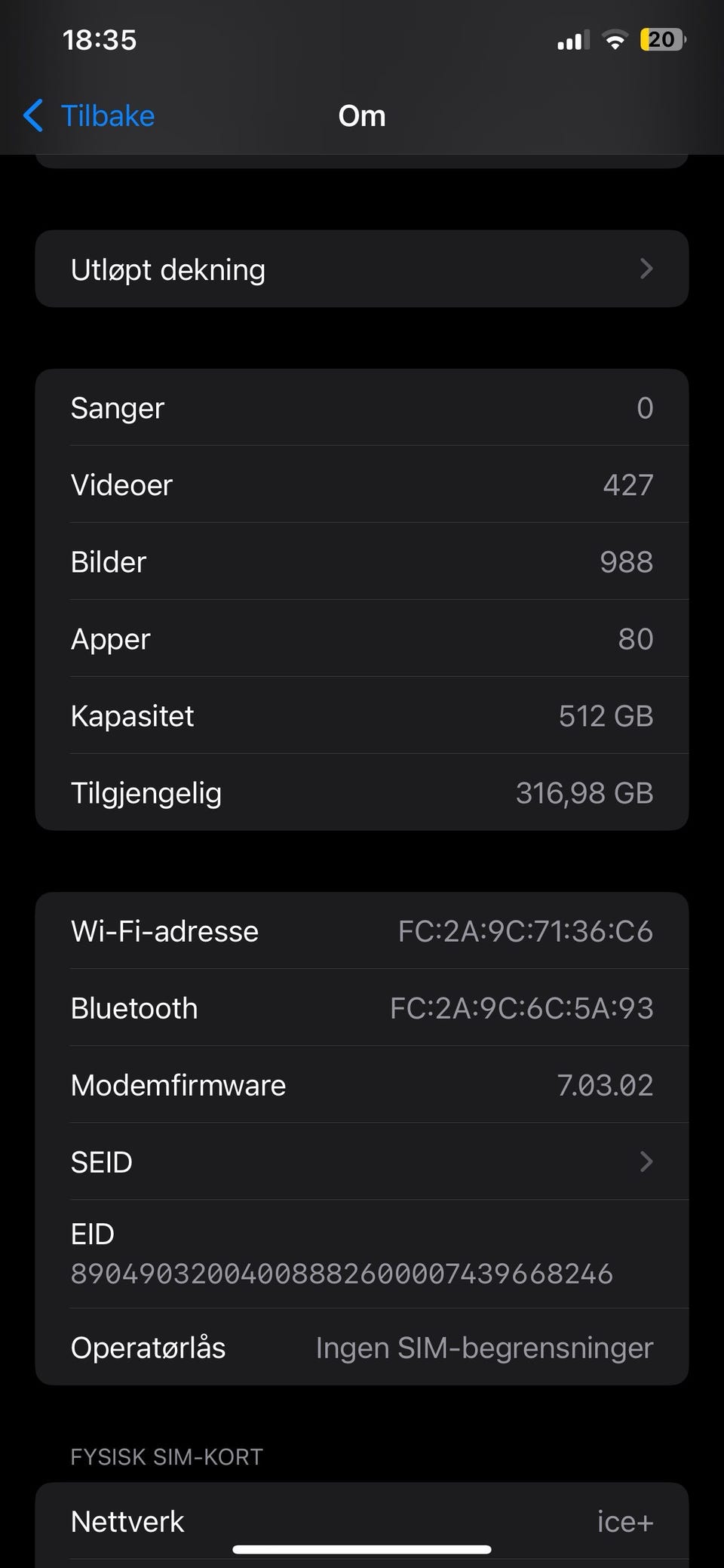Tap the clock showing 18:35
This screenshot has width=724, height=1568.
pyautogui.click(x=100, y=40)
